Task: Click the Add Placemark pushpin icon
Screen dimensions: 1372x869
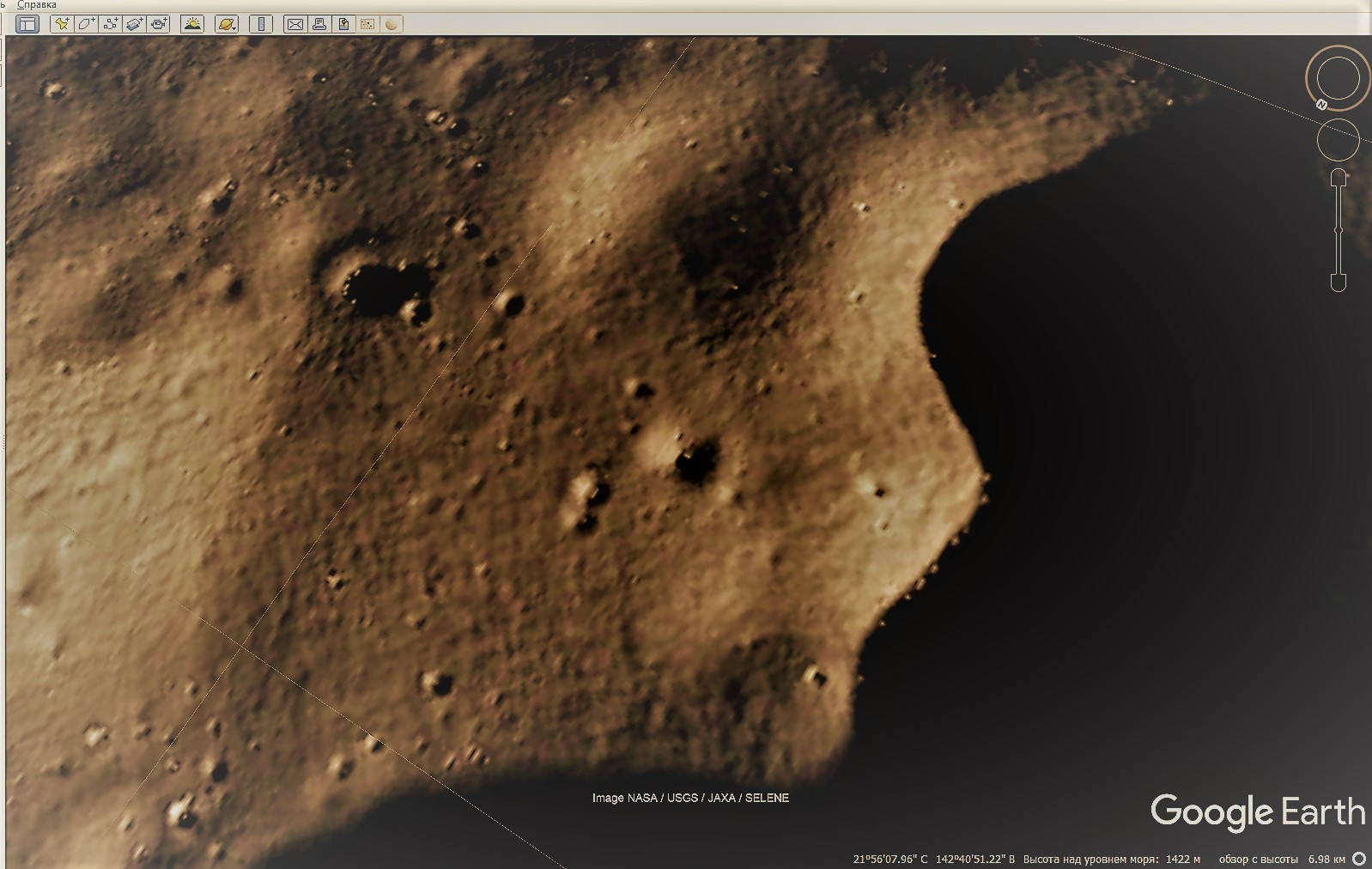Action: [62, 24]
